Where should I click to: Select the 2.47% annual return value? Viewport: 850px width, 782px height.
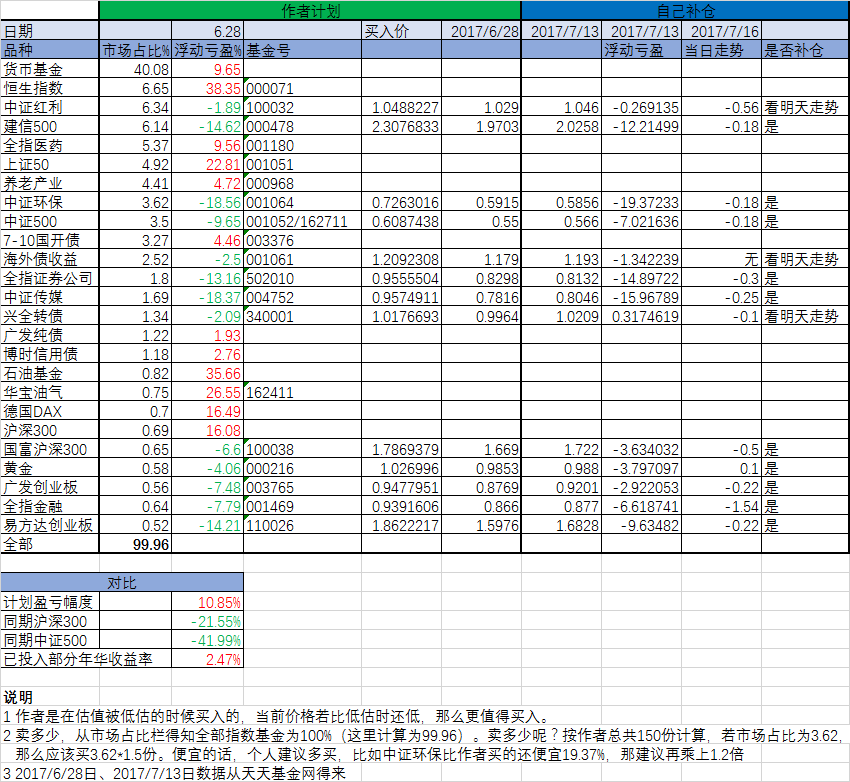click(208, 658)
